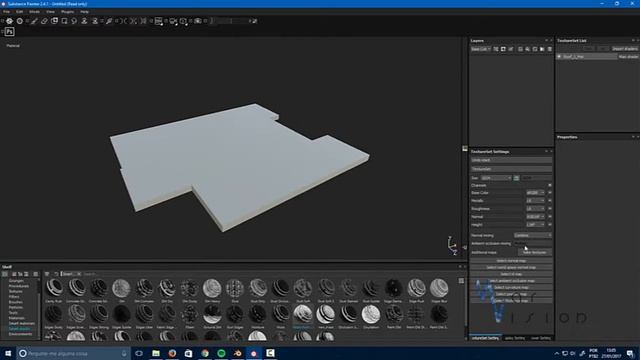Click the first toolbar icon next to brush presets
This screenshot has width=640, height=360.
pyautogui.click(x=9, y=21)
